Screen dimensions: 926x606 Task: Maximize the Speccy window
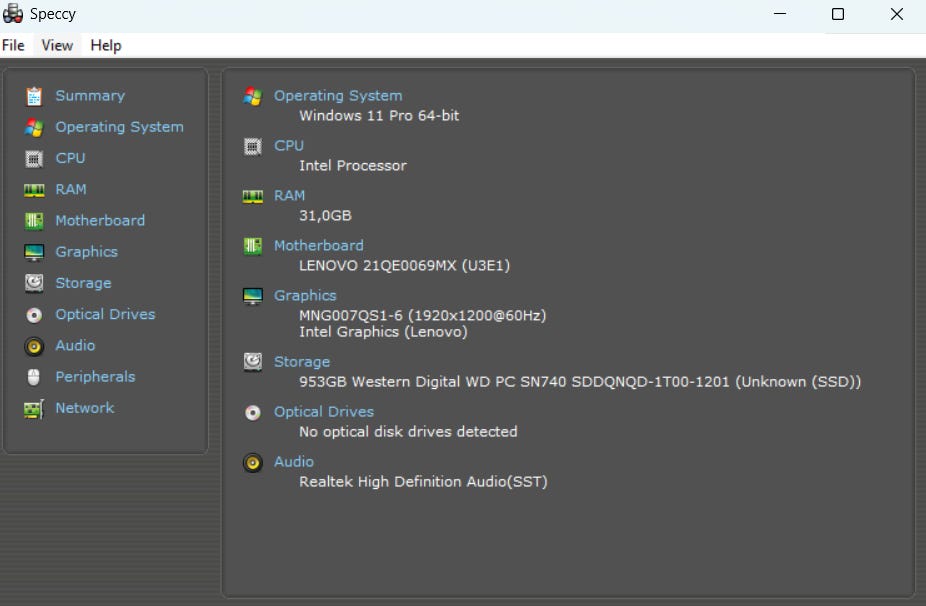pos(838,14)
